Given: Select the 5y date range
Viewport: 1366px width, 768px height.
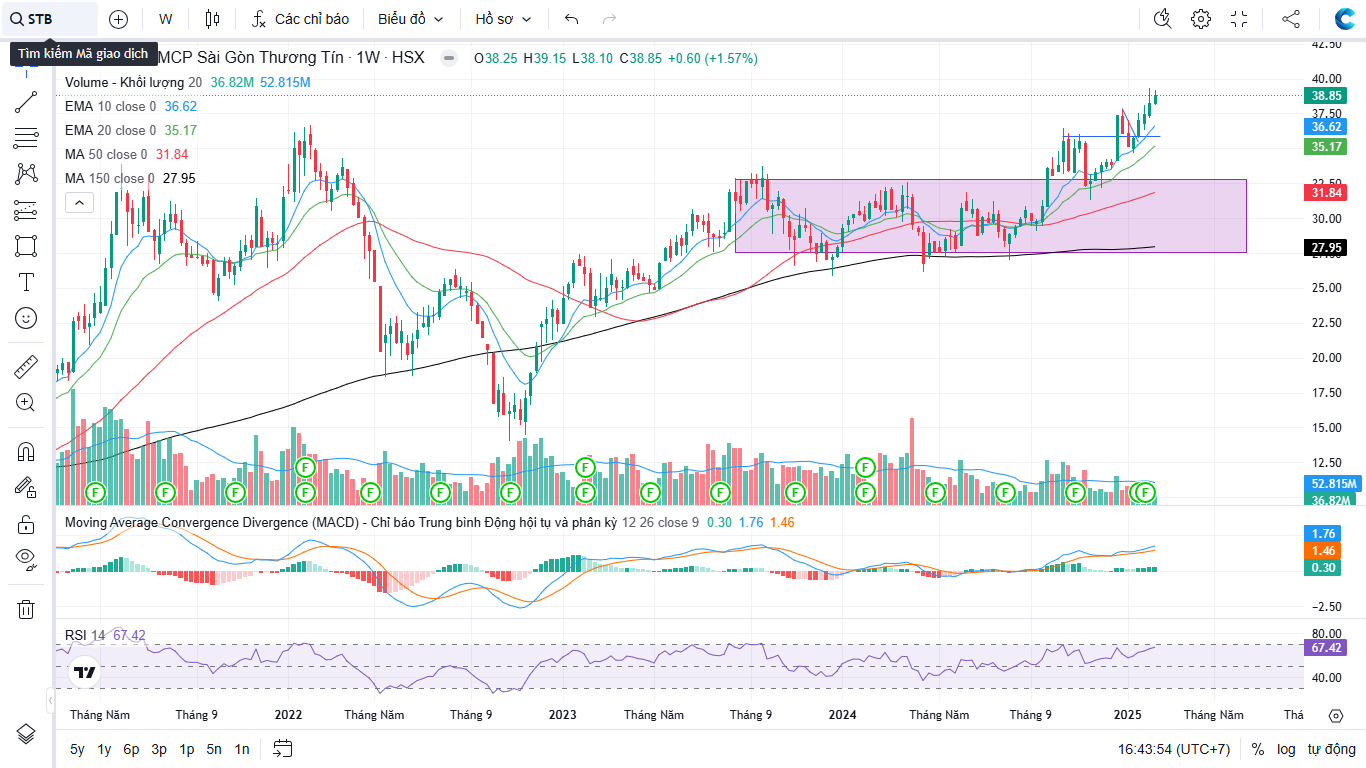Looking at the screenshot, I should click(77, 749).
